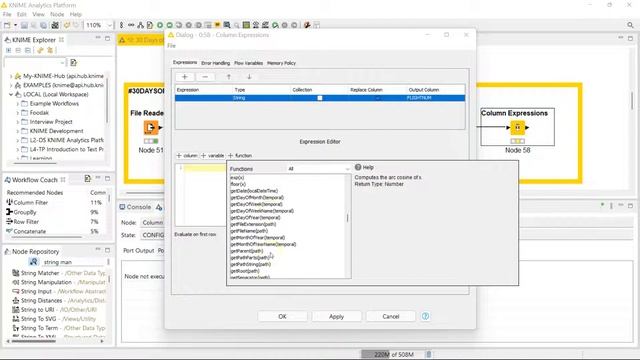This screenshot has height=360, width=640.
Task: Click the add column button
Action: pyautogui.click(x=187, y=156)
